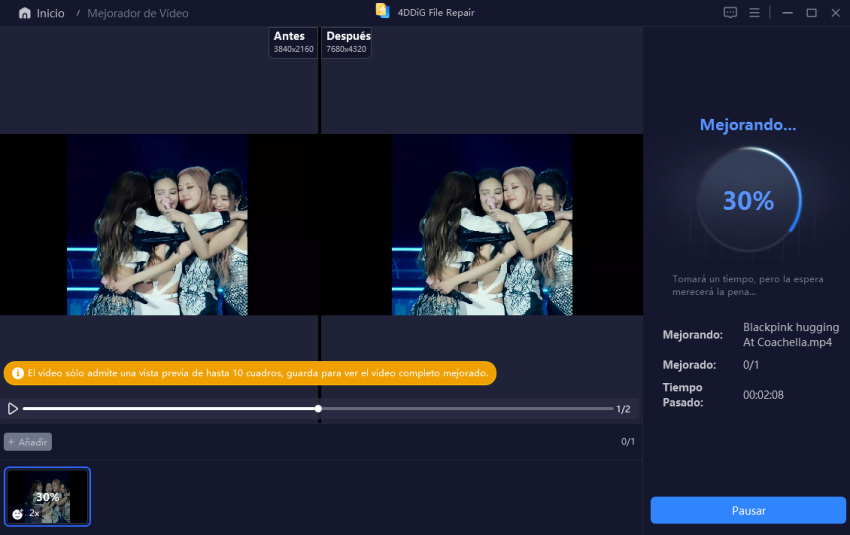Click the Después preview image

coord(482,224)
